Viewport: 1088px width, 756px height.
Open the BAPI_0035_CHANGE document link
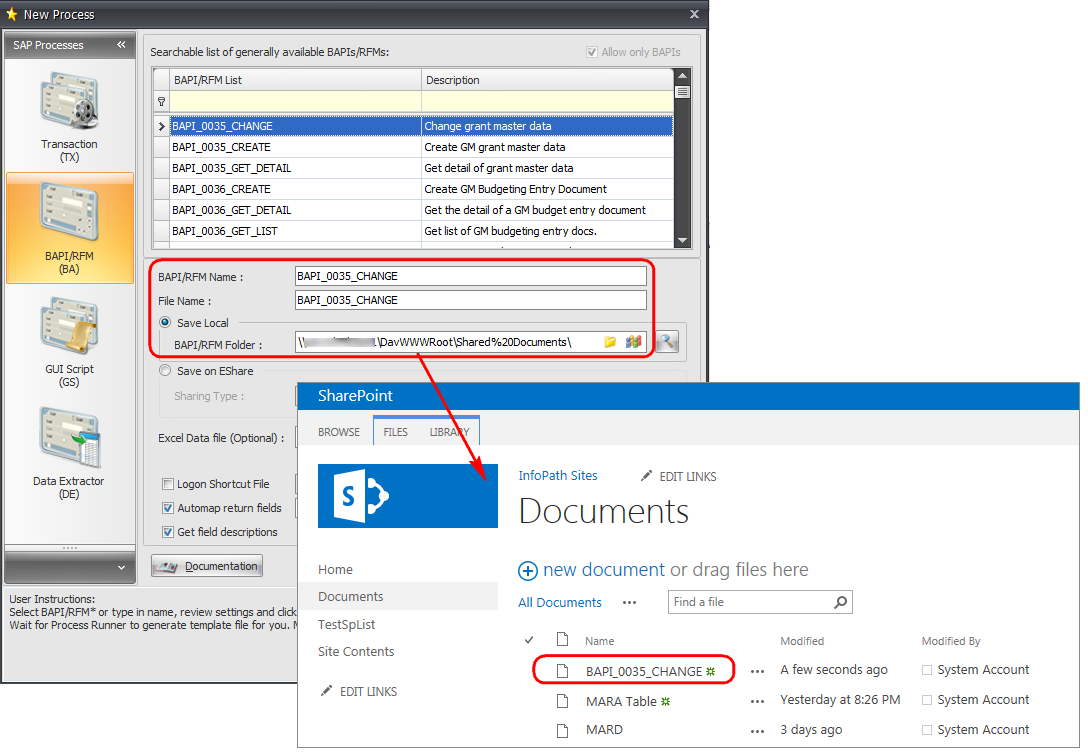click(x=643, y=671)
